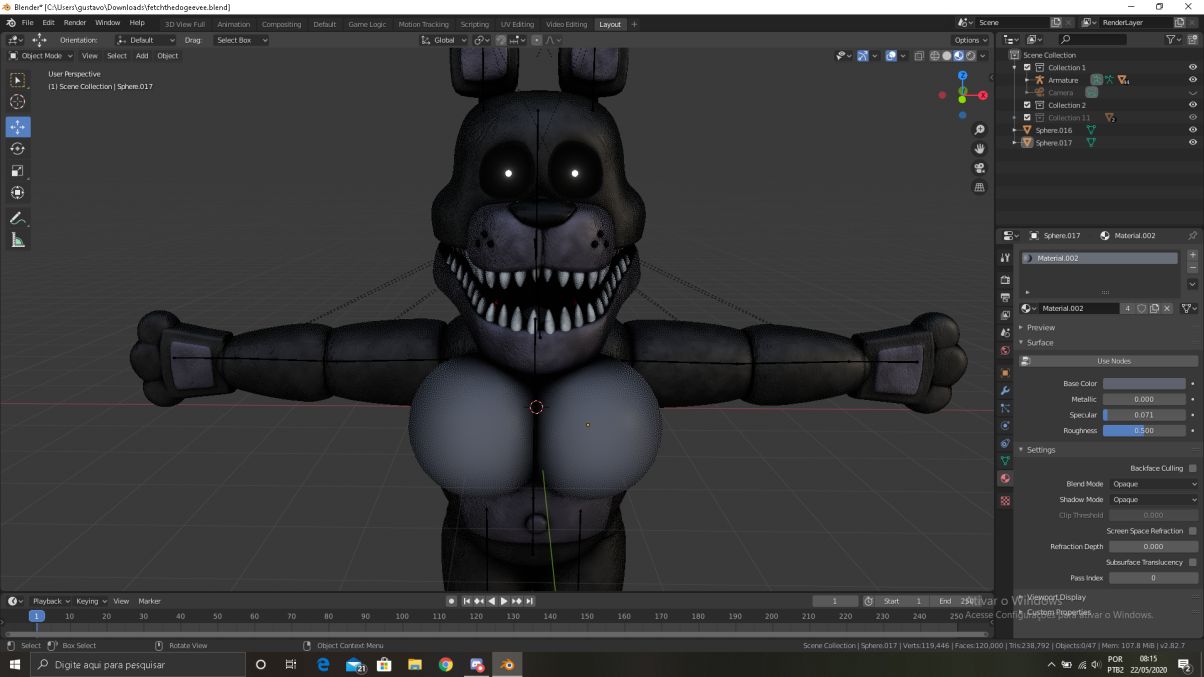This screenshot has width=1204, height=677.
Task: Click the zoom view magnifier icon in viewport
Action: [x=980, y=130]
